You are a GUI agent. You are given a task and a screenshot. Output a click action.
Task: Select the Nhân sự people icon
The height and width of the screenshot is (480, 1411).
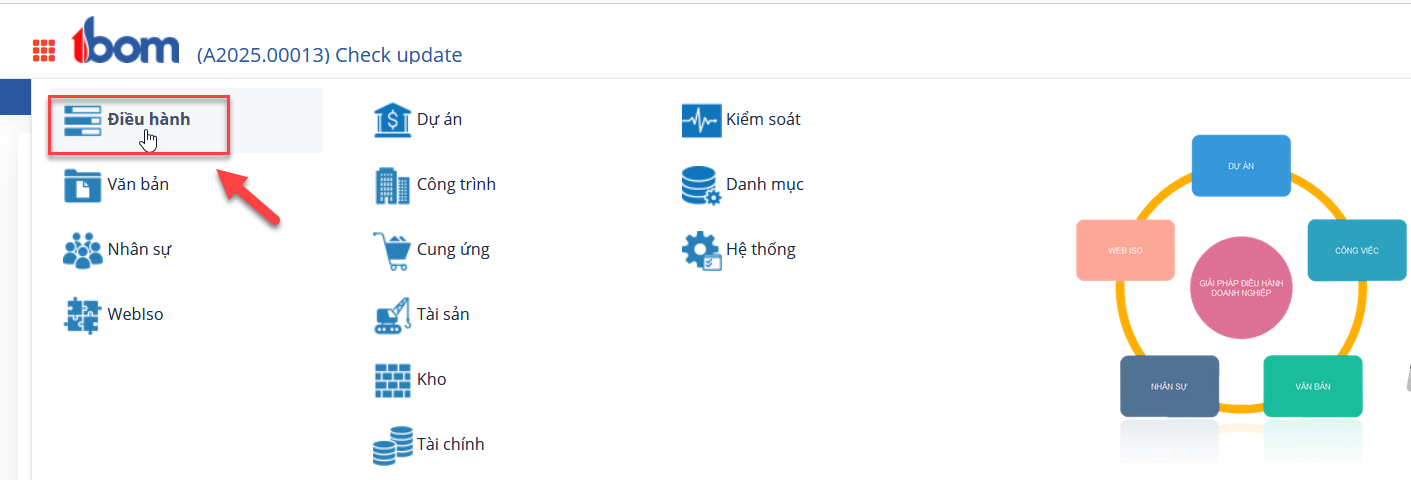[82, 250]
